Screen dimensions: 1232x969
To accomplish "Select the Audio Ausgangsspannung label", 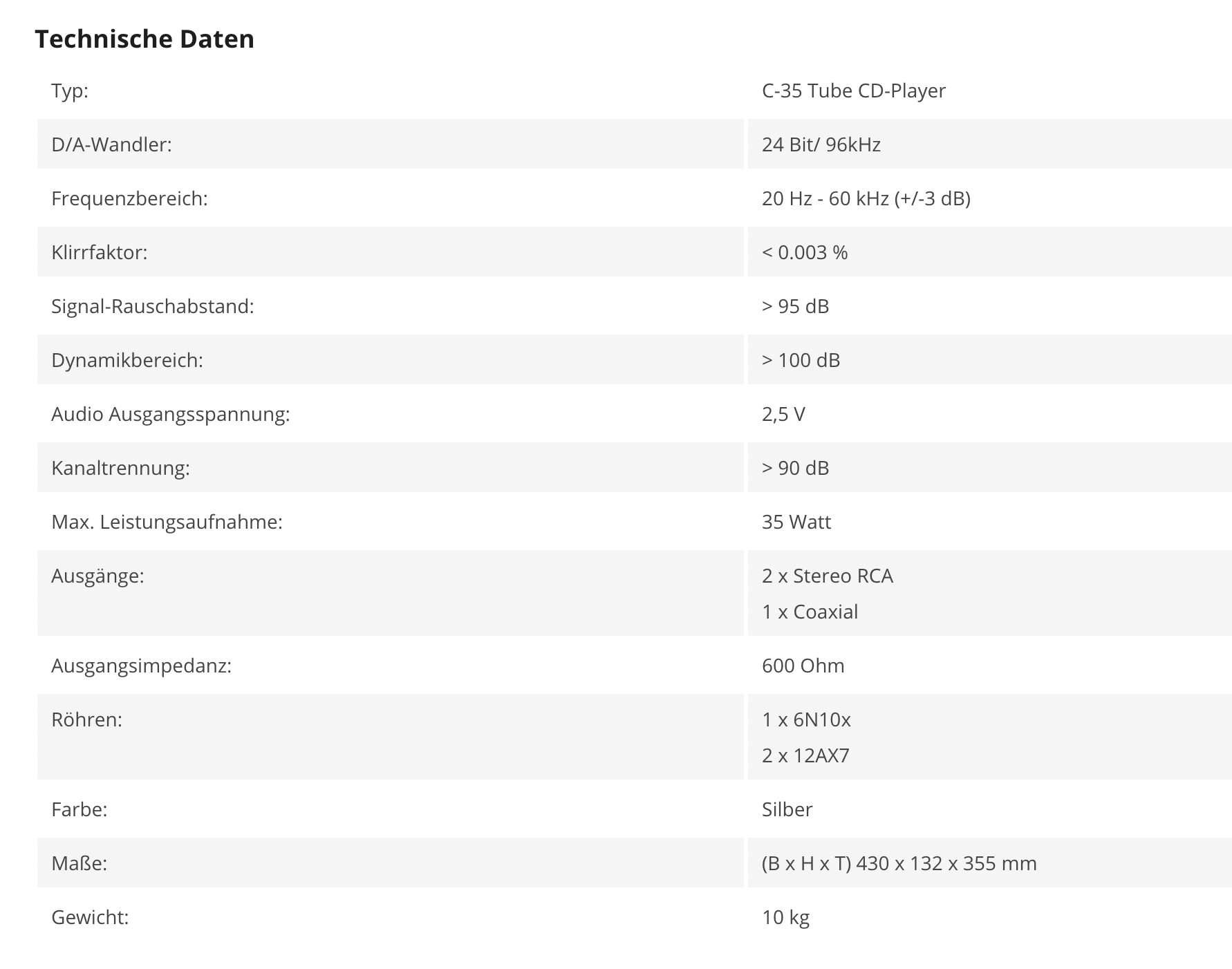I will 171,414.
